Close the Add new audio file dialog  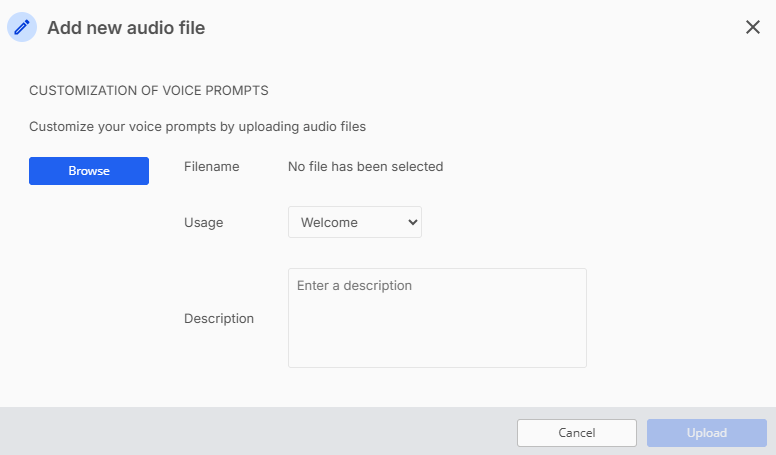752,27
